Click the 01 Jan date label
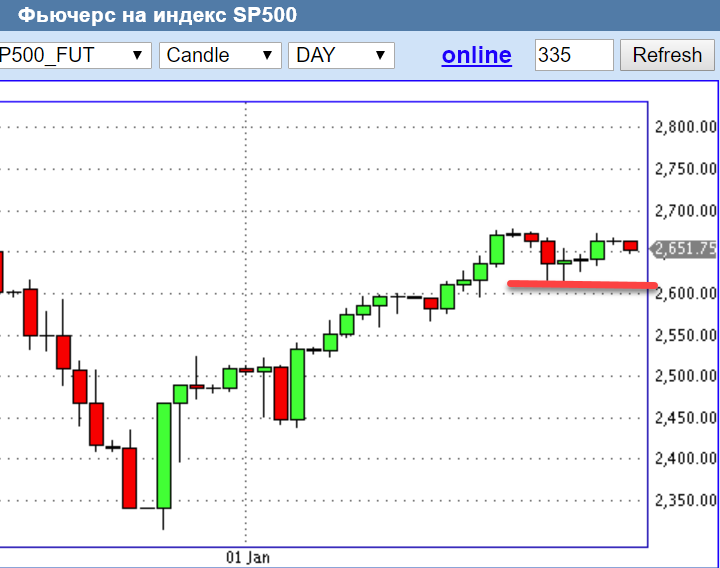The height and width of the screenshot is (568, 720). click(248, 557)
